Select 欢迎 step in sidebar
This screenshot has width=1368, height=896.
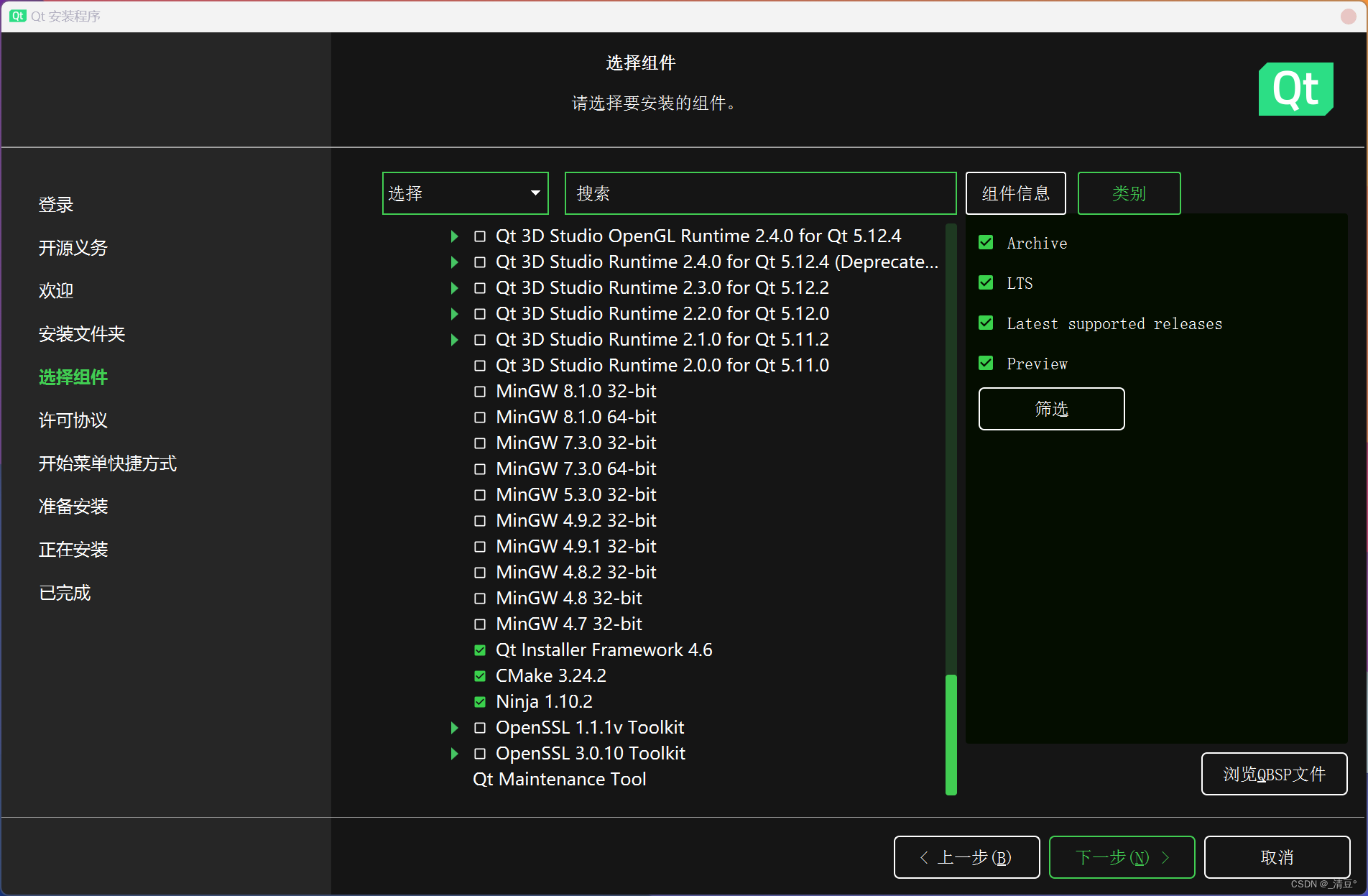click(x=56, y=291)
